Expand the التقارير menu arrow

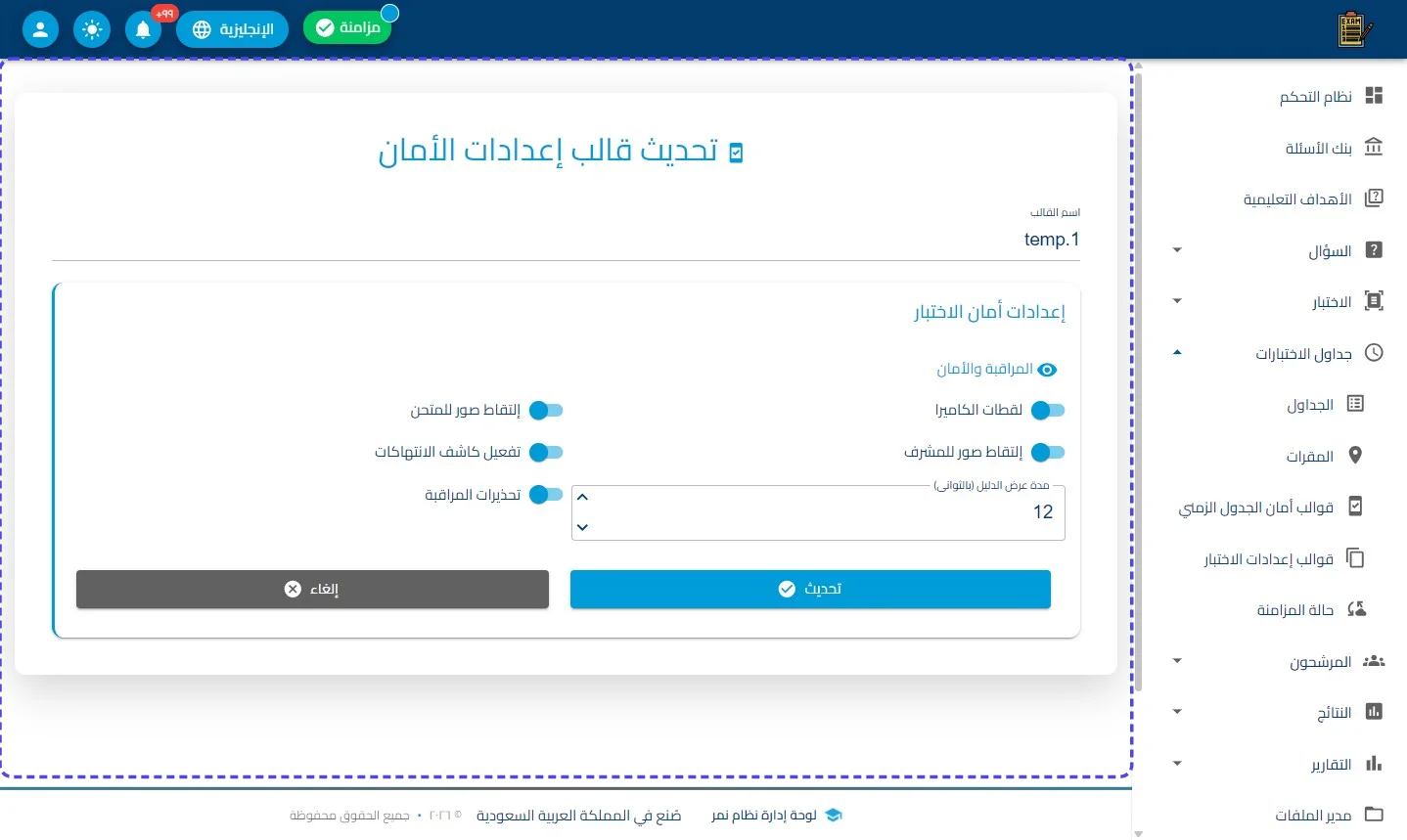1177,764
